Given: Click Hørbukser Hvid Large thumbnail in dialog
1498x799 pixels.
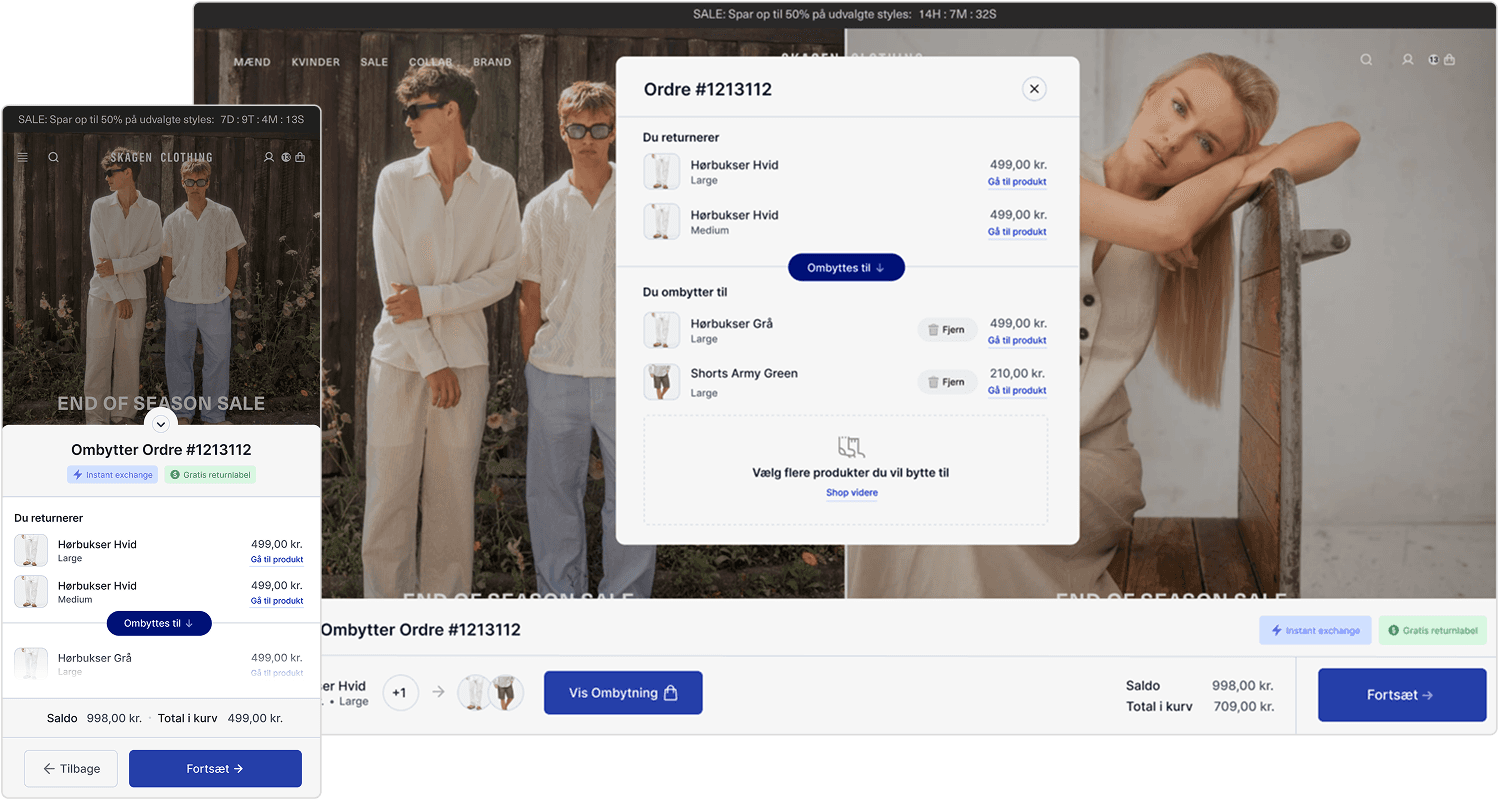Looking at the screenshot, I should [x=661, y=172].
